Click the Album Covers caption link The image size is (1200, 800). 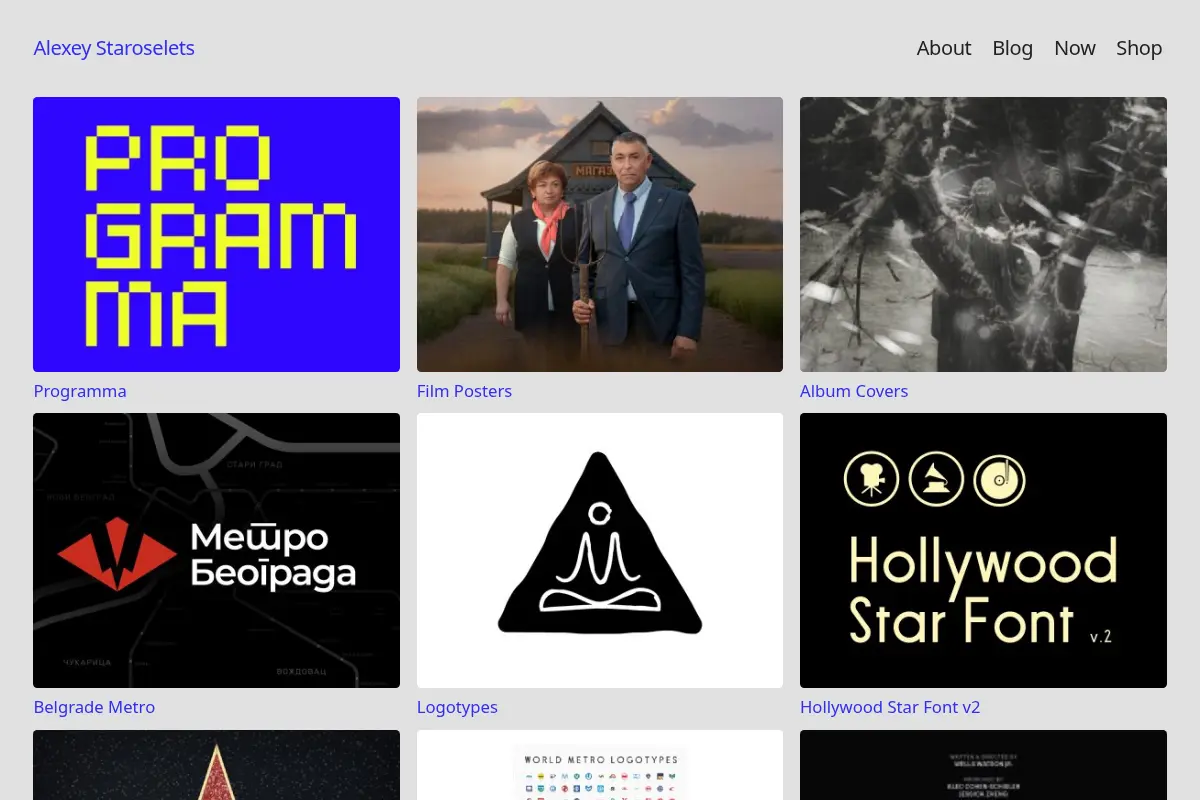point(854,391)
